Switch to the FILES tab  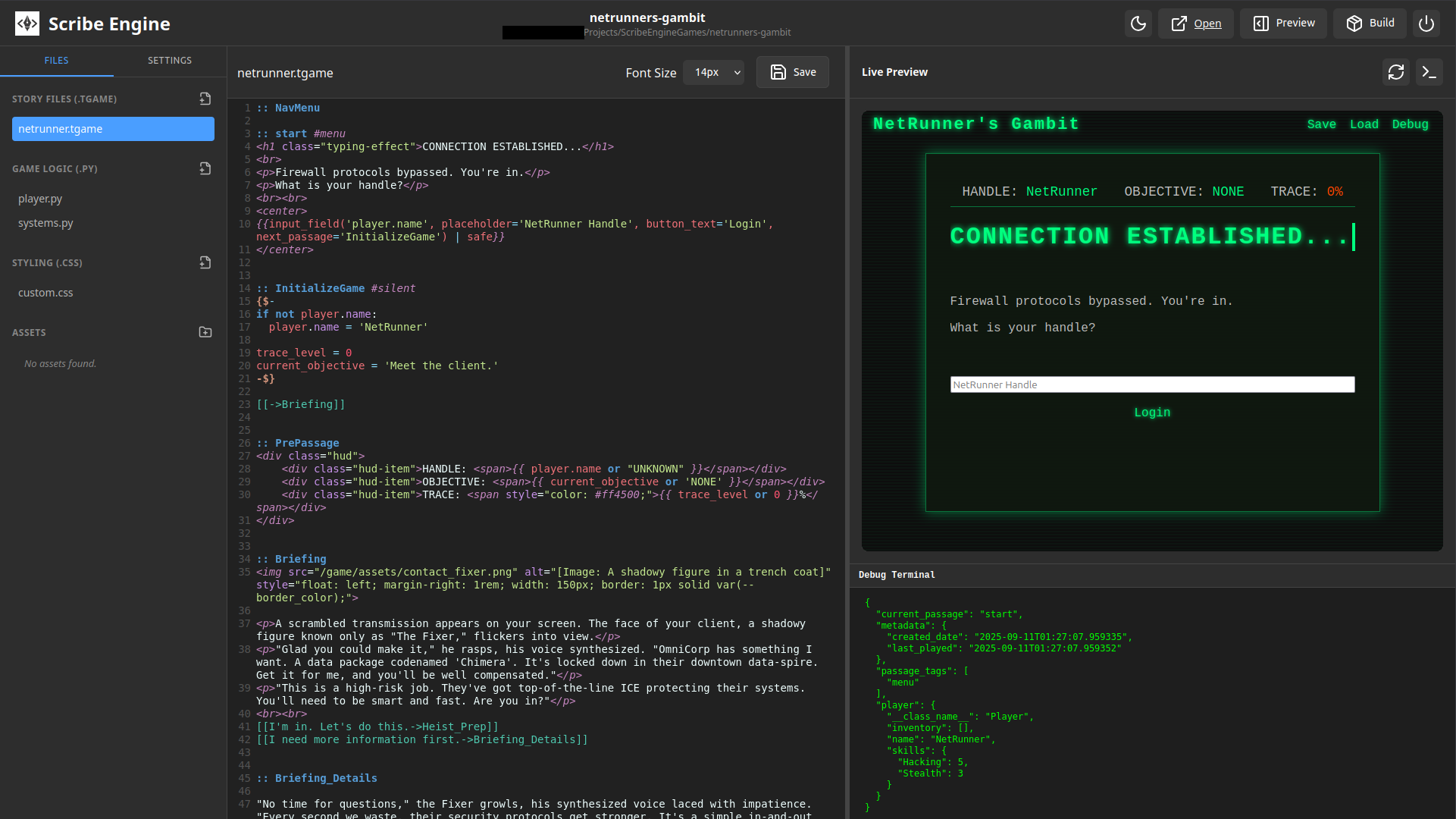tap(57, 60)
